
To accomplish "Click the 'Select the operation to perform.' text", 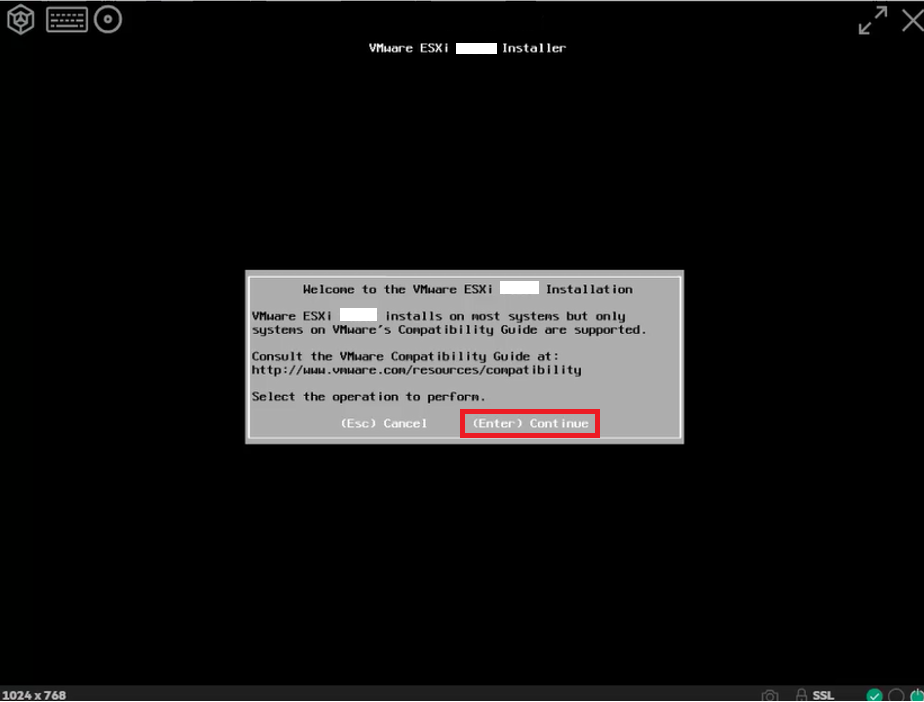I will tap(368, 397).
